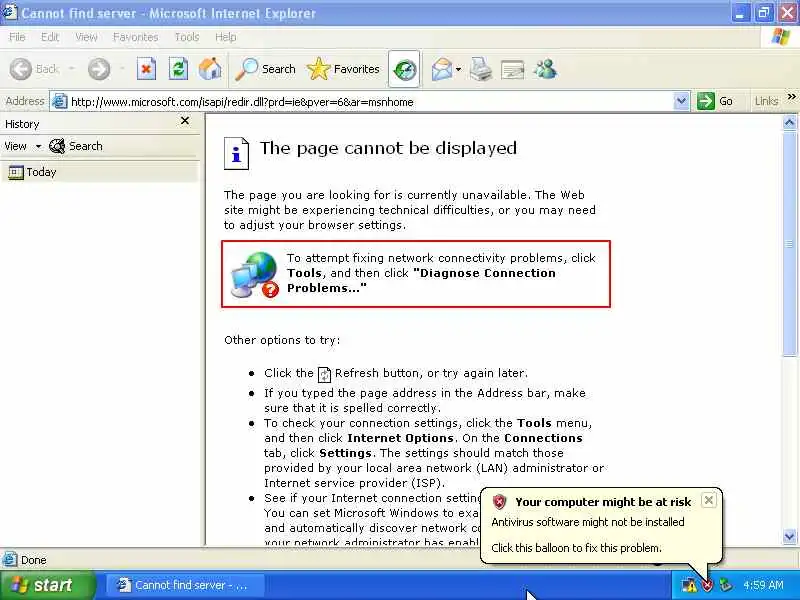This screenshot has width=800, height=600.
Task: Click the Cannot find server taskbar button
Action: (x=186, y=585)
